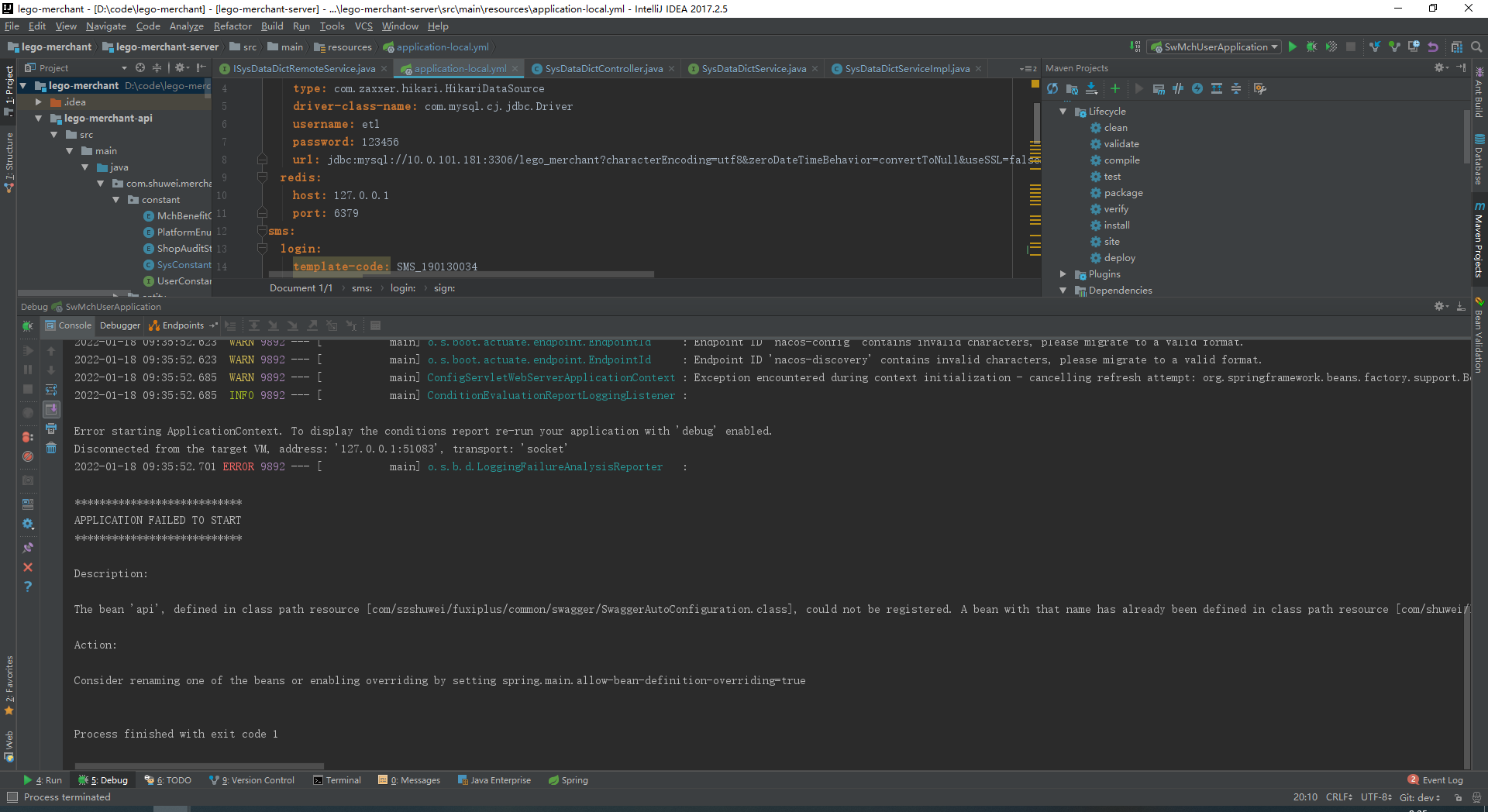Click the editor horizontal scrollbar
Image resolution: width=1488 pixels, height=812 pixels.
point(461,274)
